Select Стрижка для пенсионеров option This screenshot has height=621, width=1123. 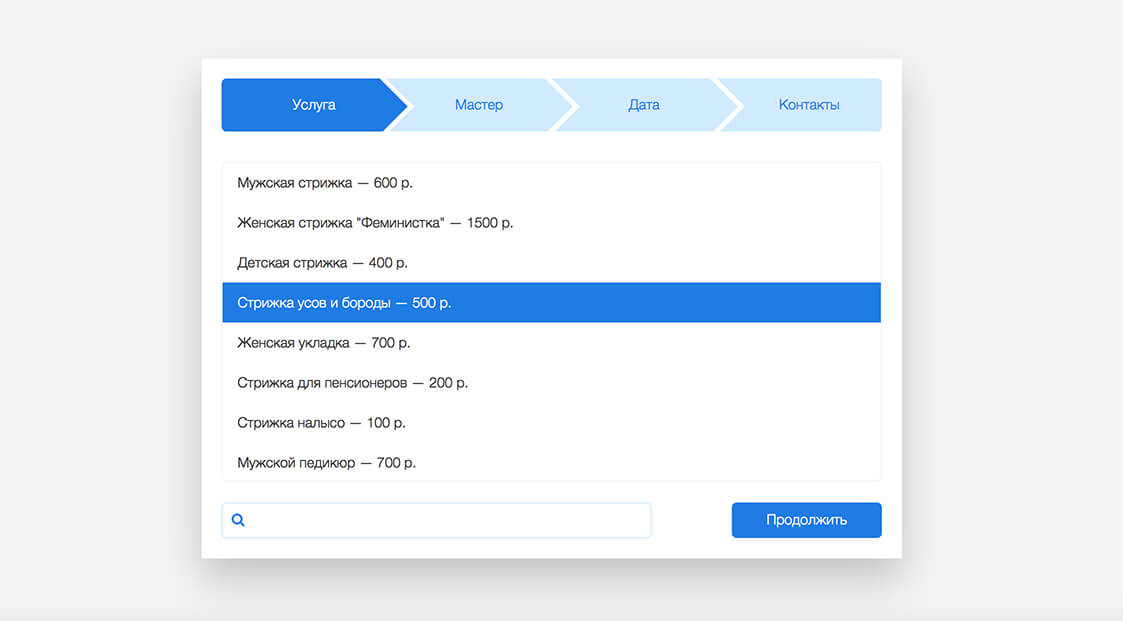pyautogui.click(x=352, y=383)
